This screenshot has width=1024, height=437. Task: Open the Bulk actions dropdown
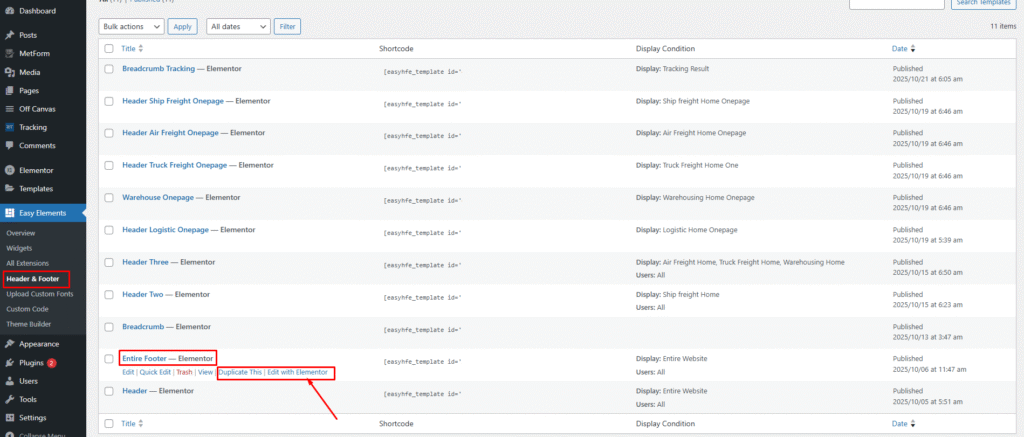pyautogui.click(x=131, y=26)
